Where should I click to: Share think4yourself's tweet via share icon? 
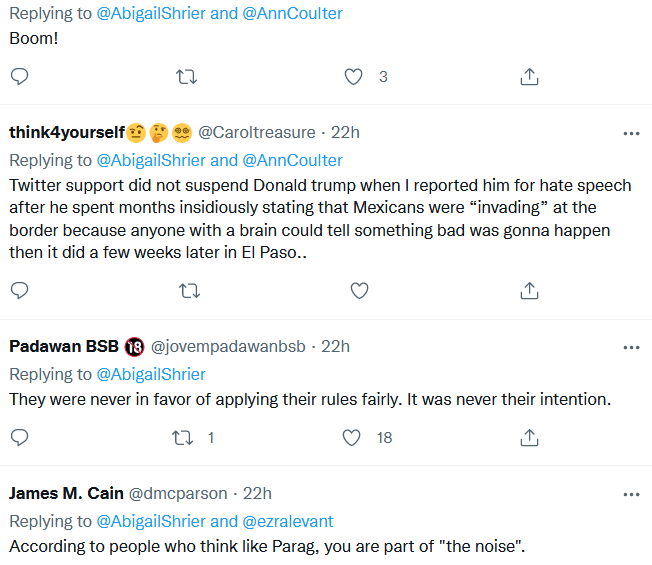529,291
